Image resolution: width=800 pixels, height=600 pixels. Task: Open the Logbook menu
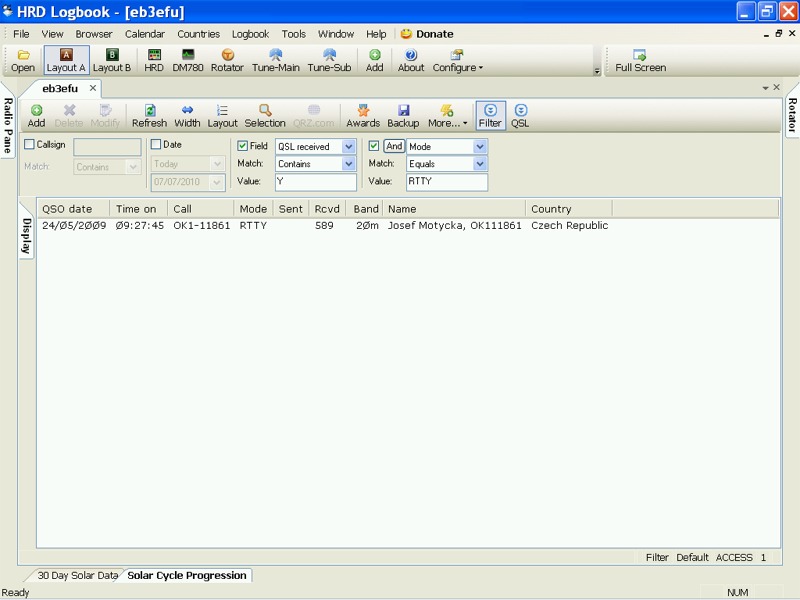[251, 34]
